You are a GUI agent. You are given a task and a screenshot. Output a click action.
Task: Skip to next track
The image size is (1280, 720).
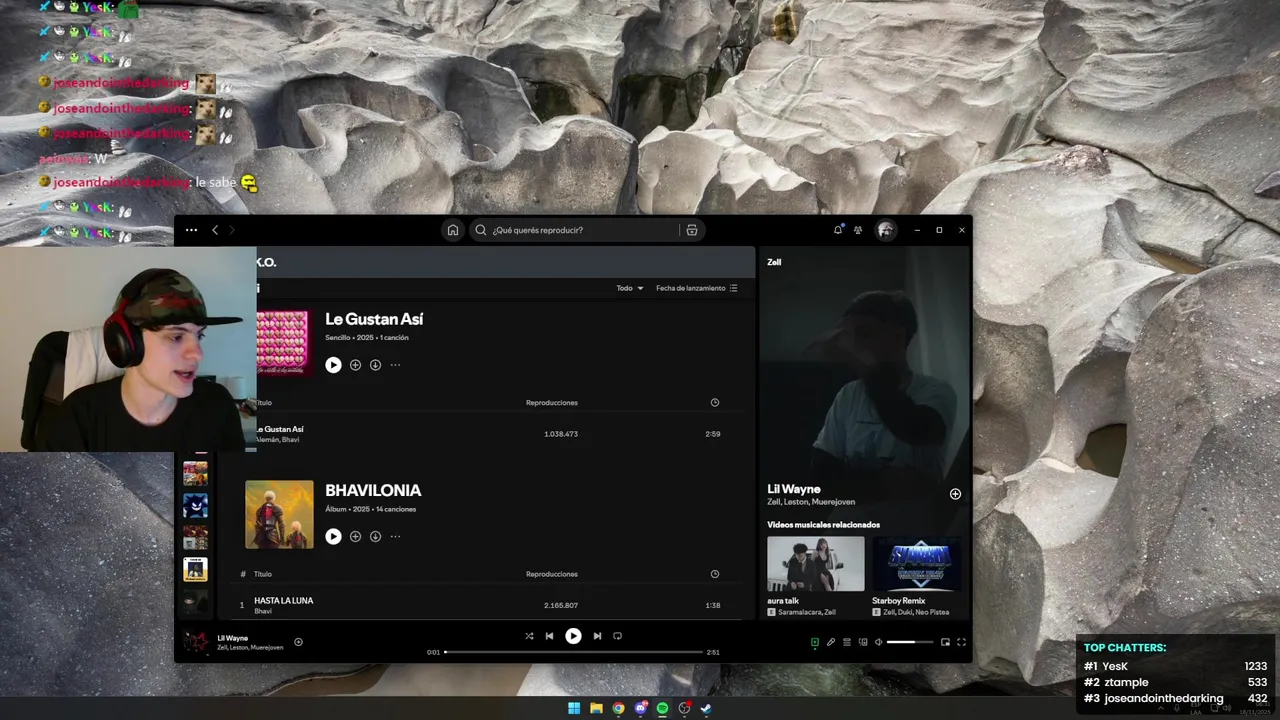(597, 636)
